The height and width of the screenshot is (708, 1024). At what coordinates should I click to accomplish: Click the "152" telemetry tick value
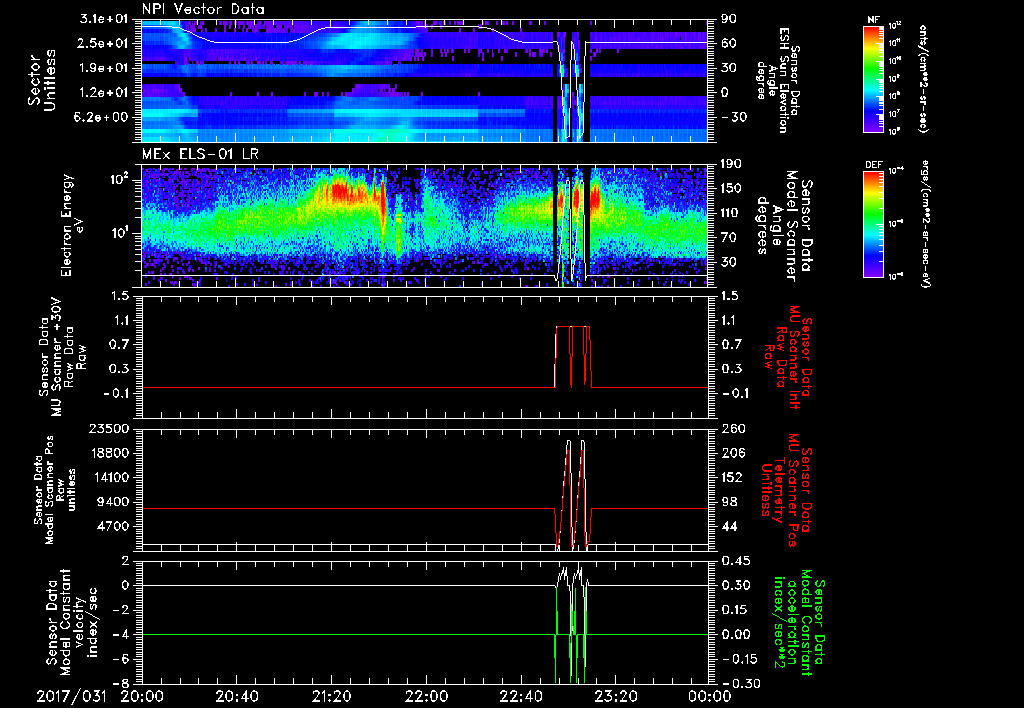pos(731,477)
